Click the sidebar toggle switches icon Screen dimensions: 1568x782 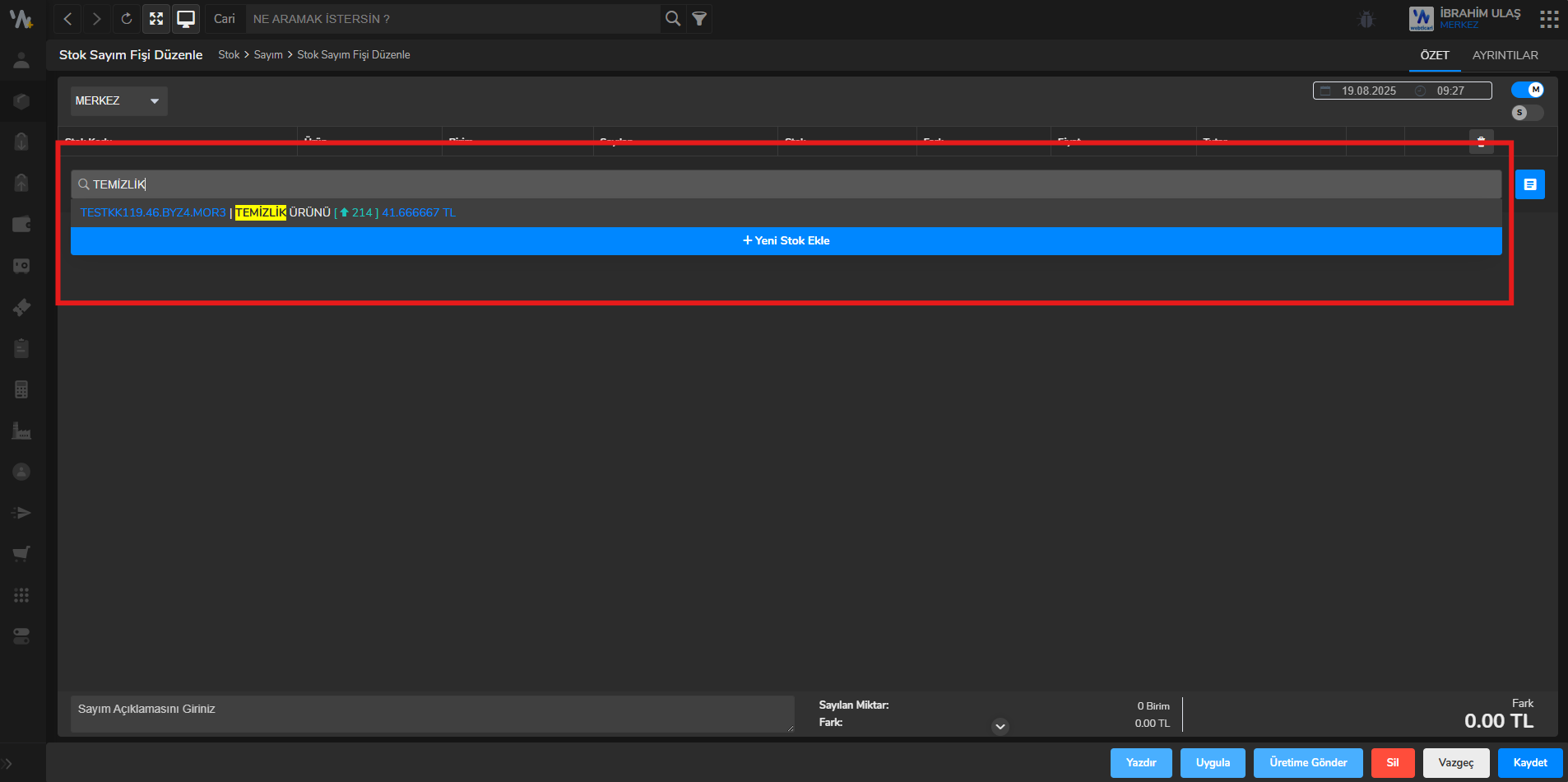click(21, 636)
